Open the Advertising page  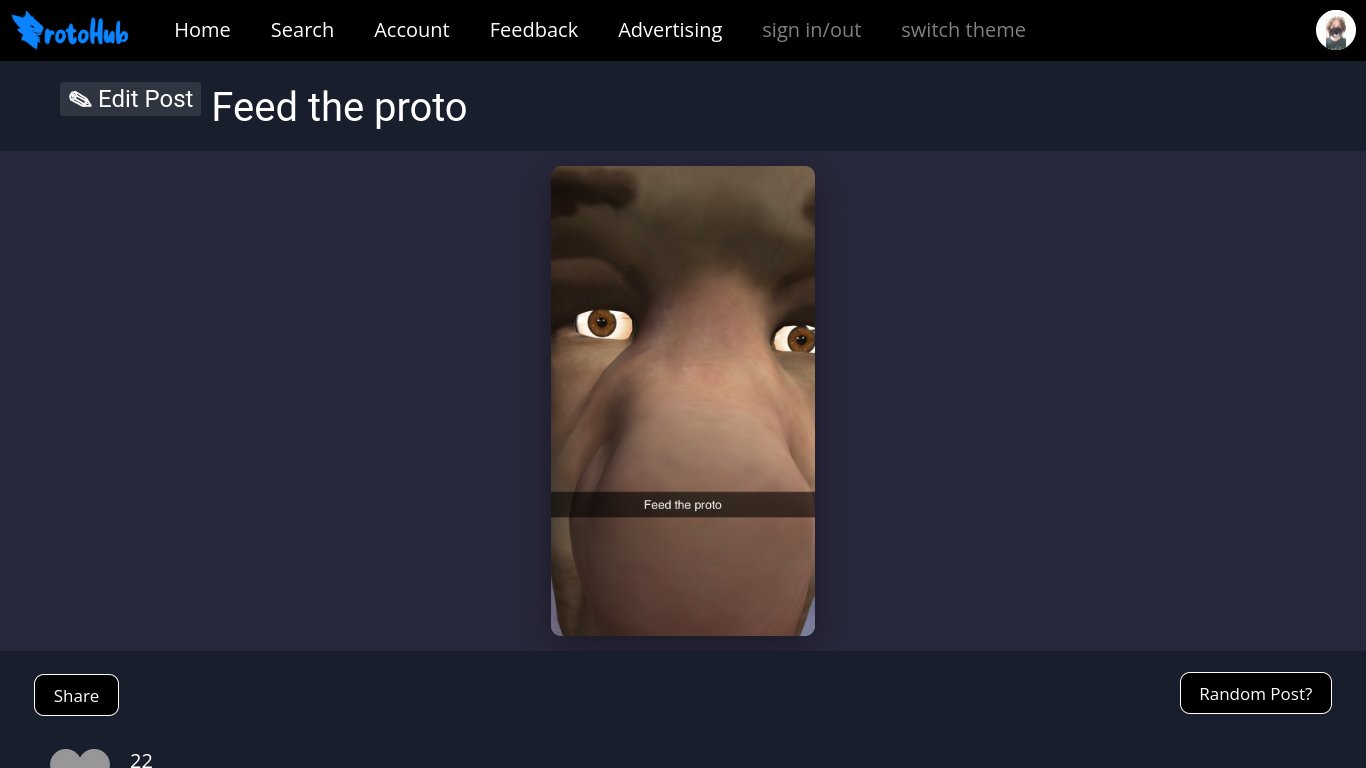670,30
